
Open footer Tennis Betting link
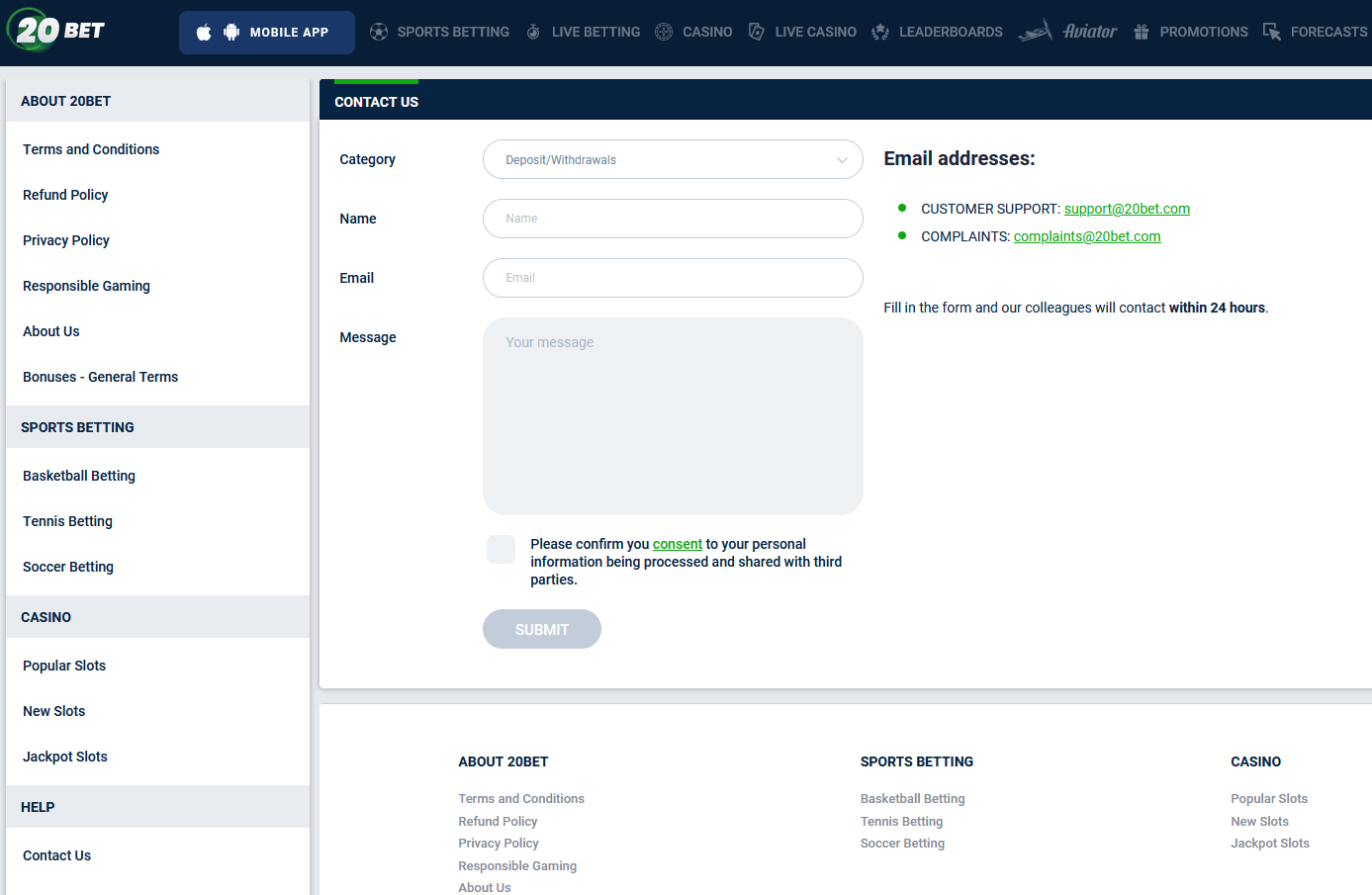[x=902, y=822]
